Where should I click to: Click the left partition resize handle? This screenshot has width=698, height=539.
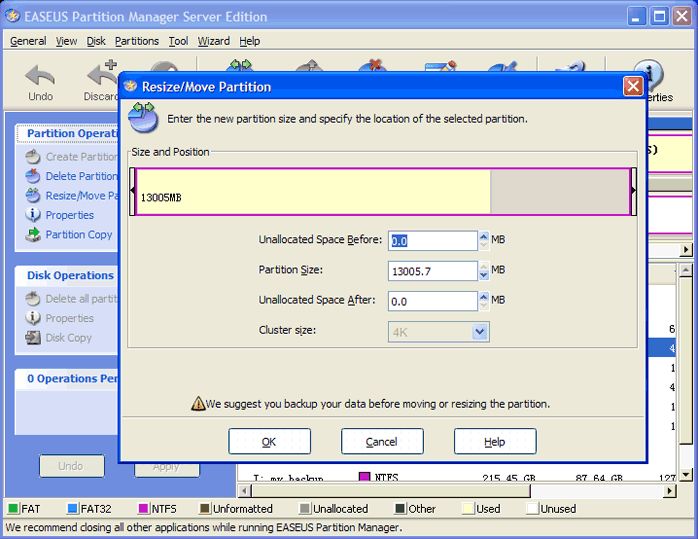tap(132, 191)
